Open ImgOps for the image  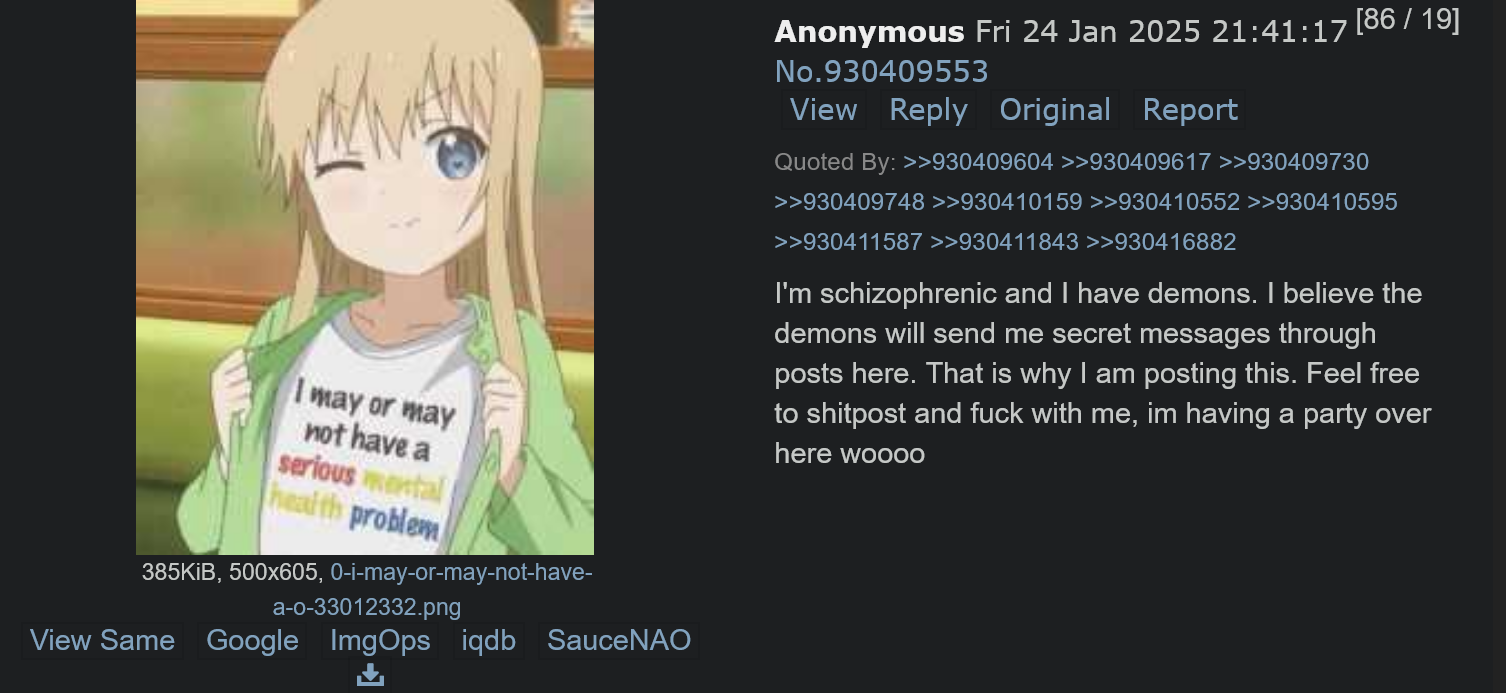point(380,640)
